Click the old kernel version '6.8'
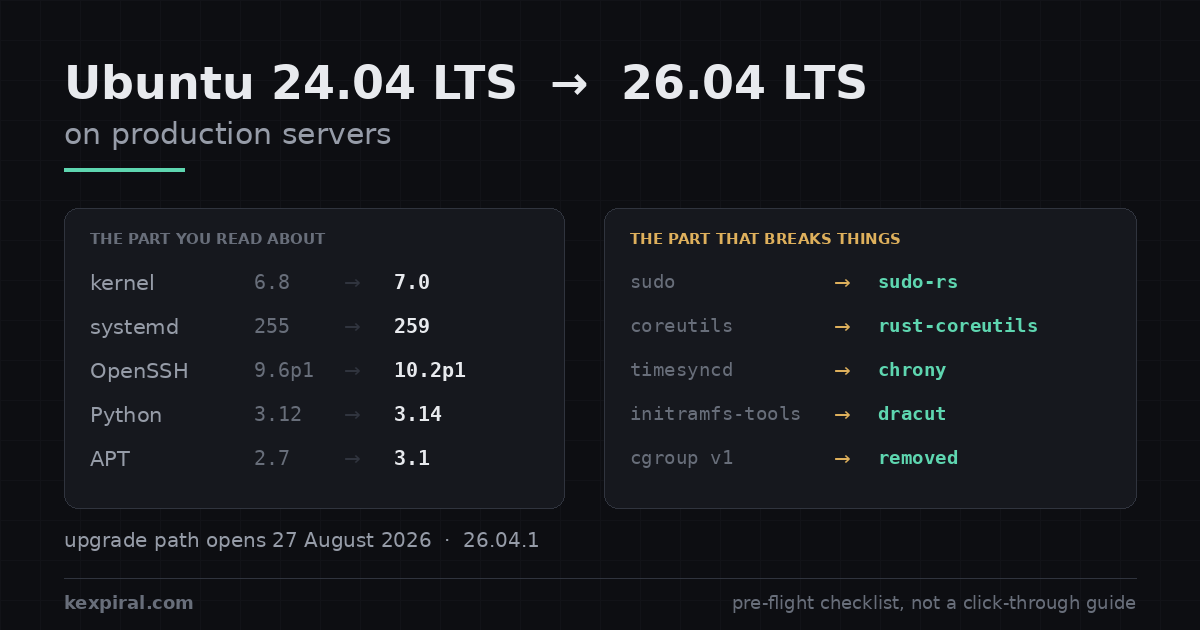 pos(272,283)
